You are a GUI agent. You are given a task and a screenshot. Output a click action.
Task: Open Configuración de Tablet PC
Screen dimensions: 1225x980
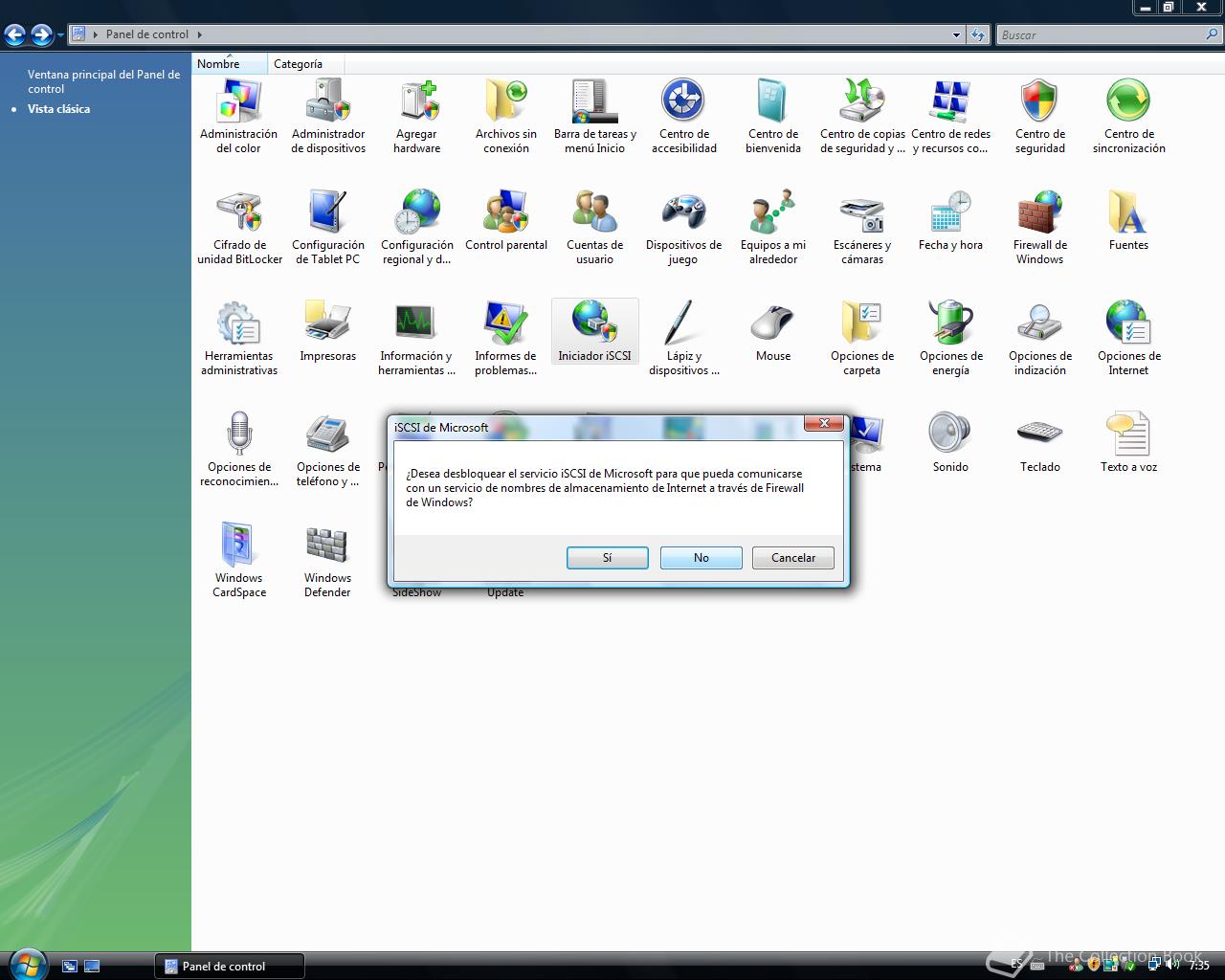pyautogui.click(x=328, y=227)
